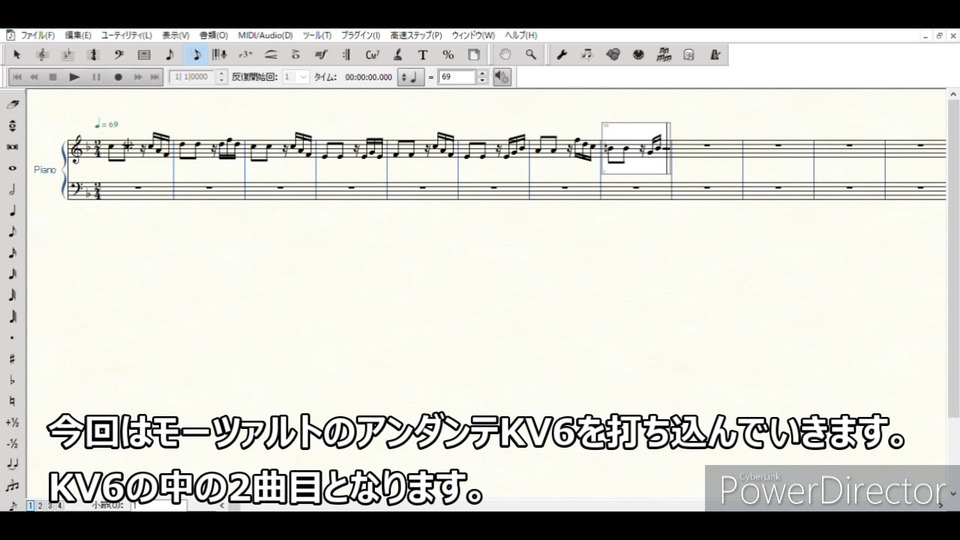Select the Staff tool with treble clef

(x=42, y=55)
